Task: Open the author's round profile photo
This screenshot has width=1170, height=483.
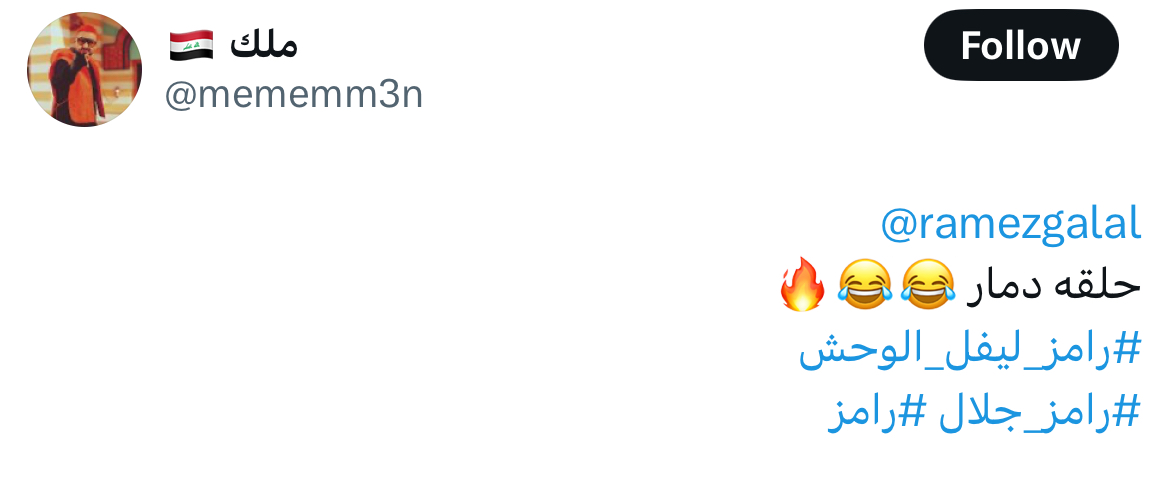Action: [x=84, y=70]
